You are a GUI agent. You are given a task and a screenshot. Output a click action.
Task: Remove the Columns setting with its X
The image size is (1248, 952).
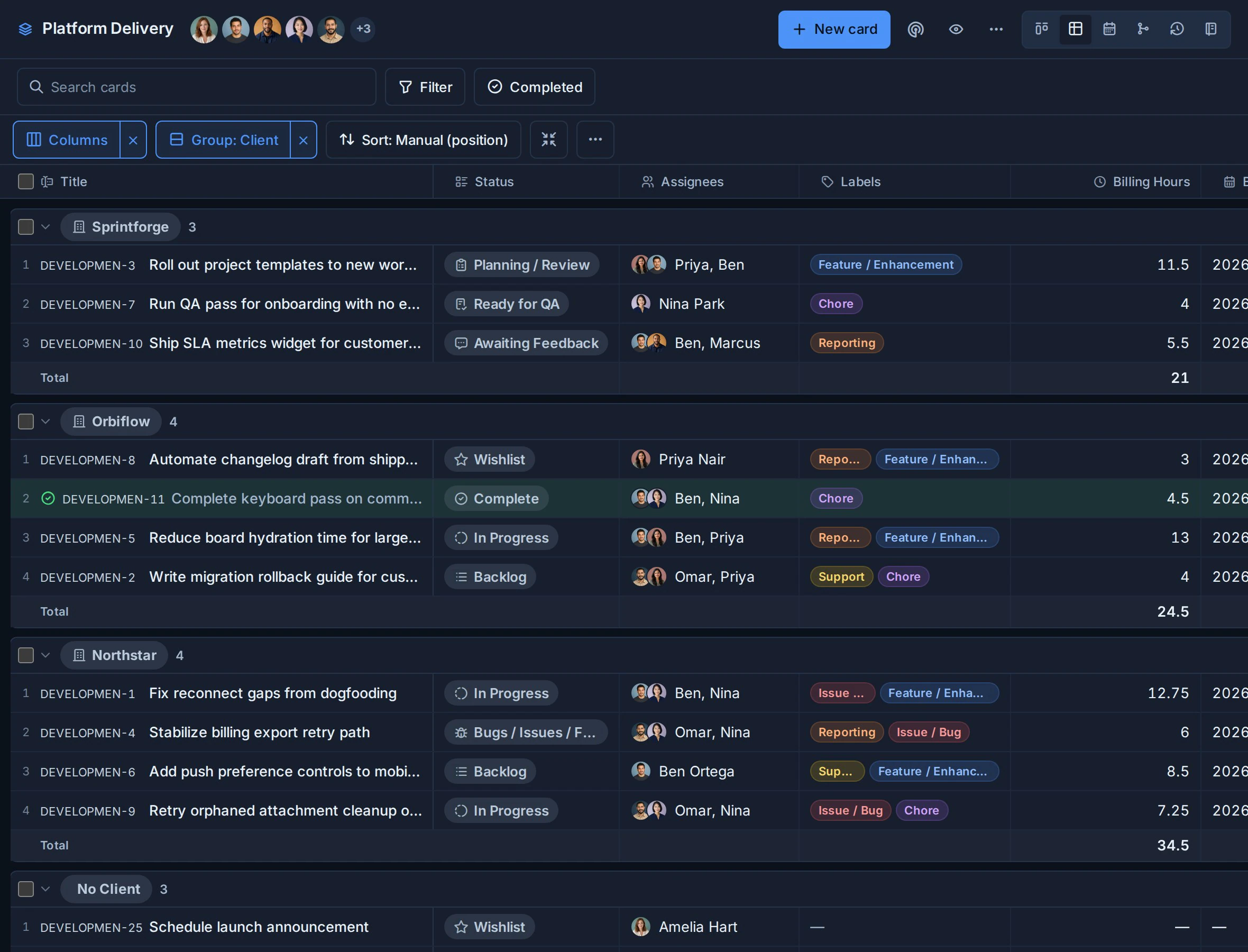[x=133, y=140]
